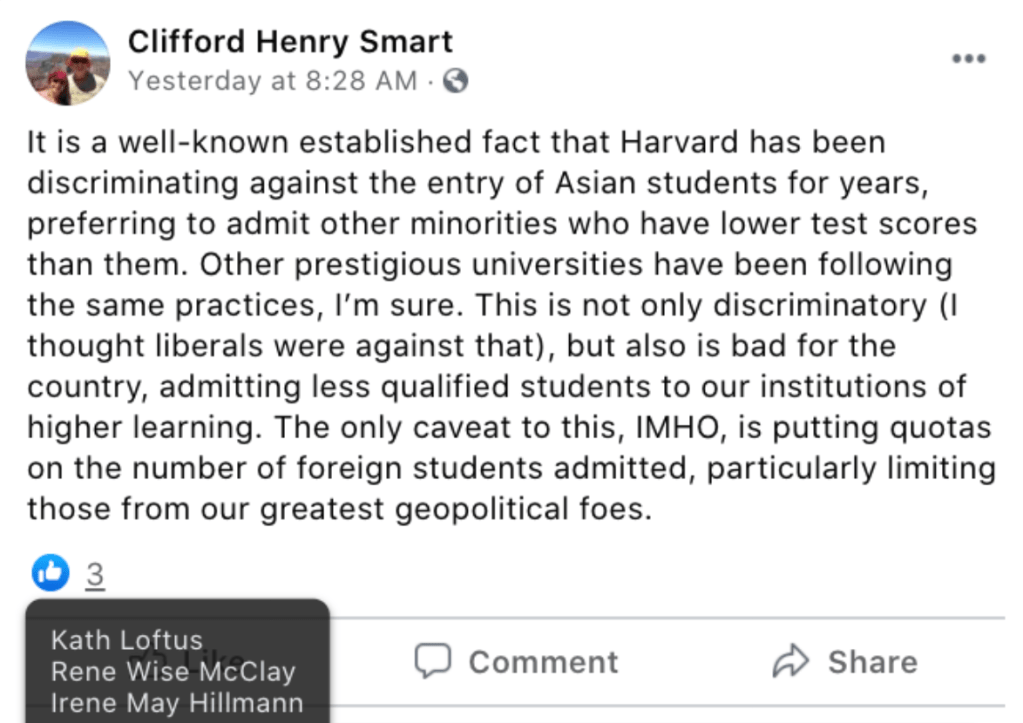
Task: Click the blue thumbs-up reaction icon
Action: (x=50, y=573)
